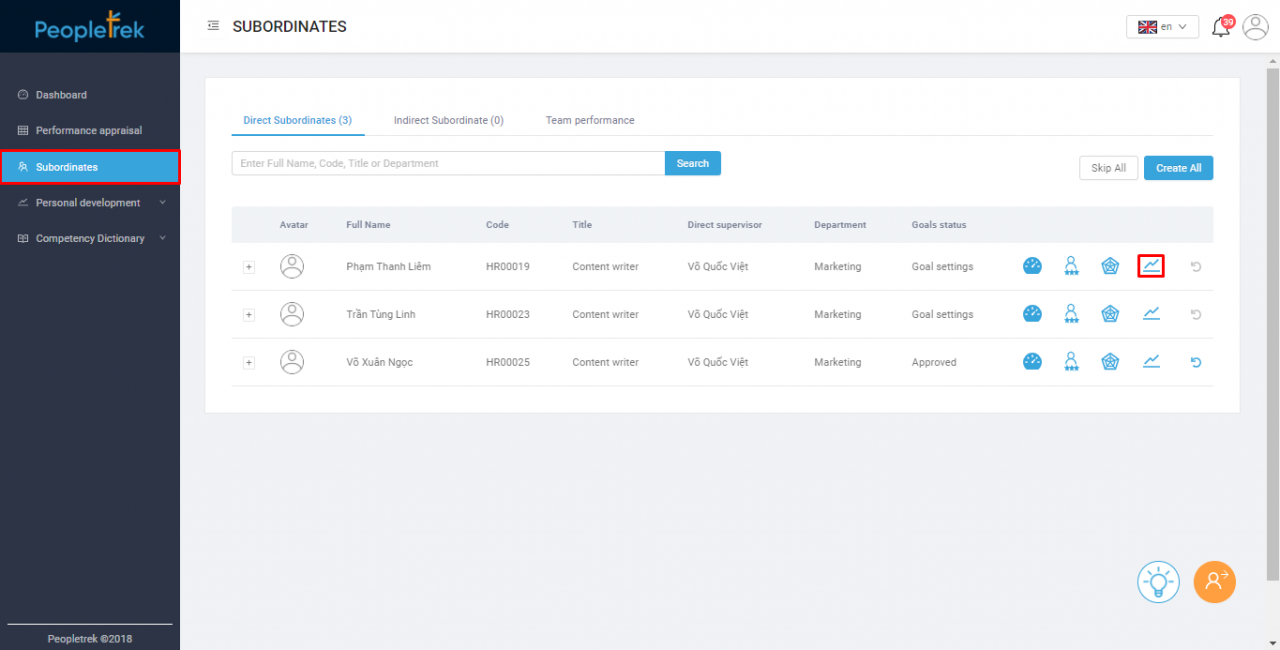Image resolution: width=1280 pixels, height=650 pixels.
Task: Expand the Personal development sidebar section
Action: (90, 202)
